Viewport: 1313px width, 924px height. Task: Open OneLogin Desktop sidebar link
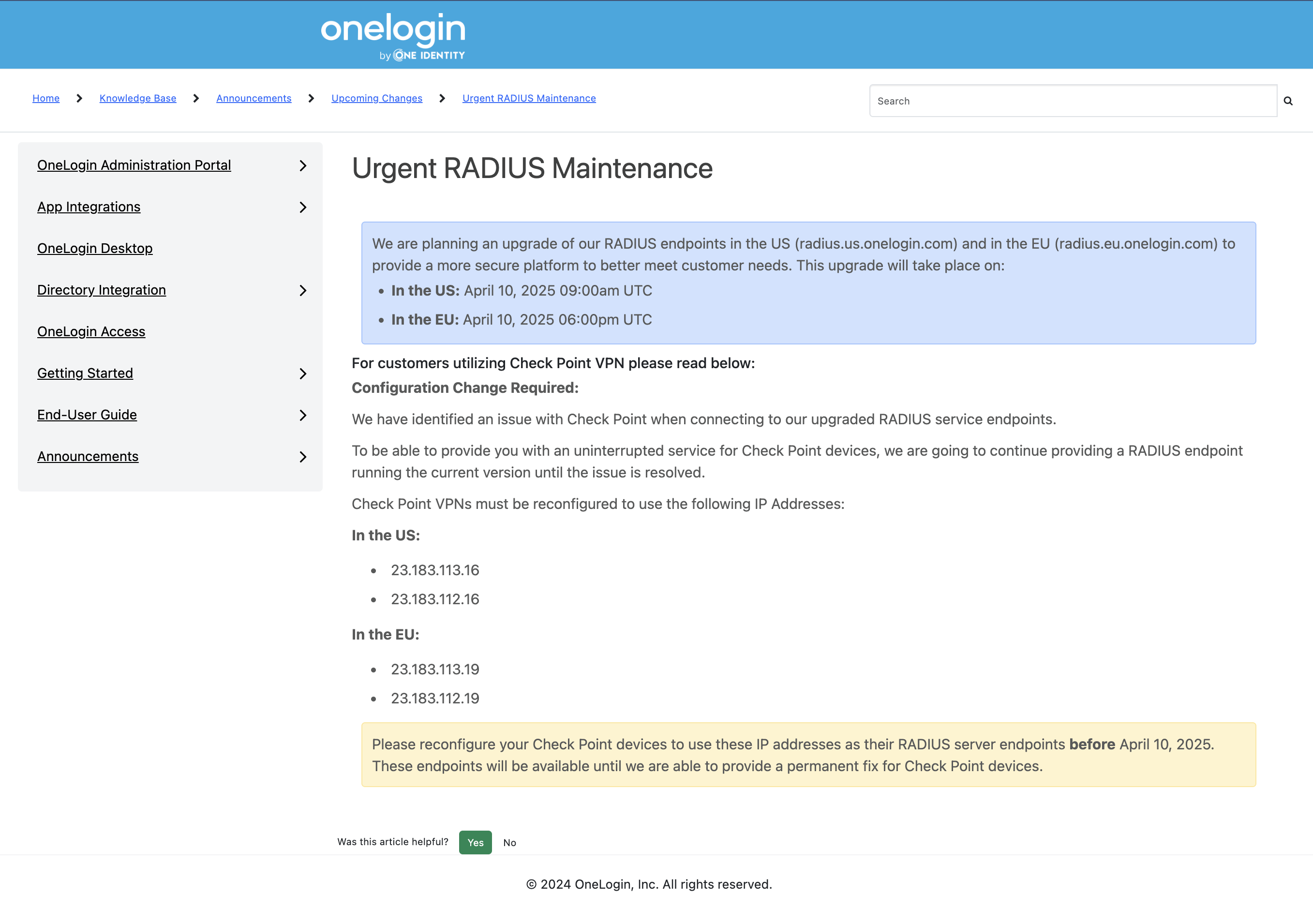point(95,249)
